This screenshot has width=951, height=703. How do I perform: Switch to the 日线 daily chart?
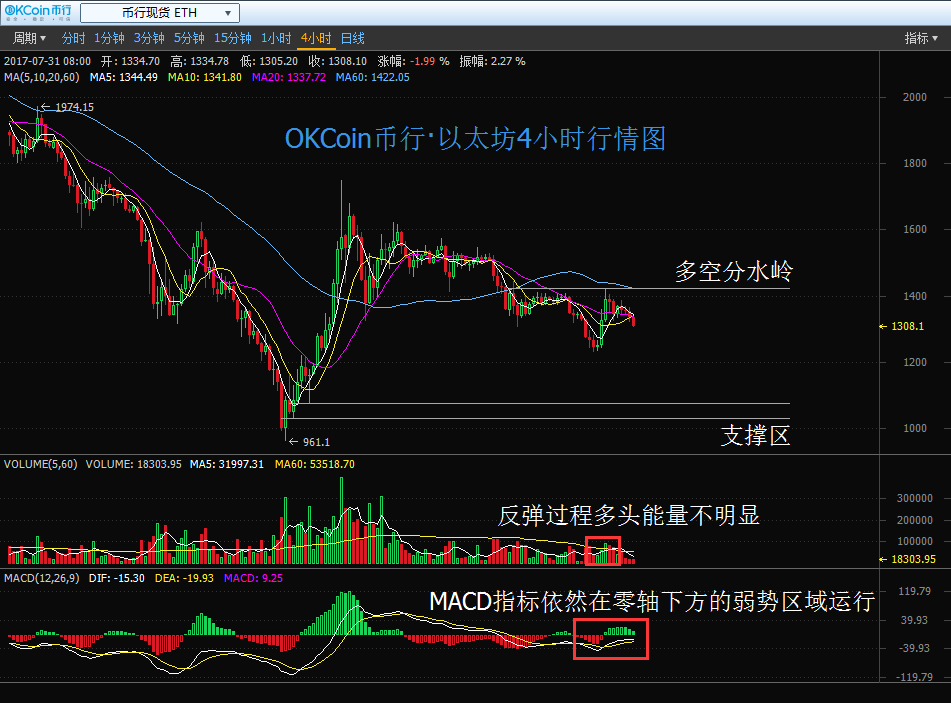pos(353,38)
